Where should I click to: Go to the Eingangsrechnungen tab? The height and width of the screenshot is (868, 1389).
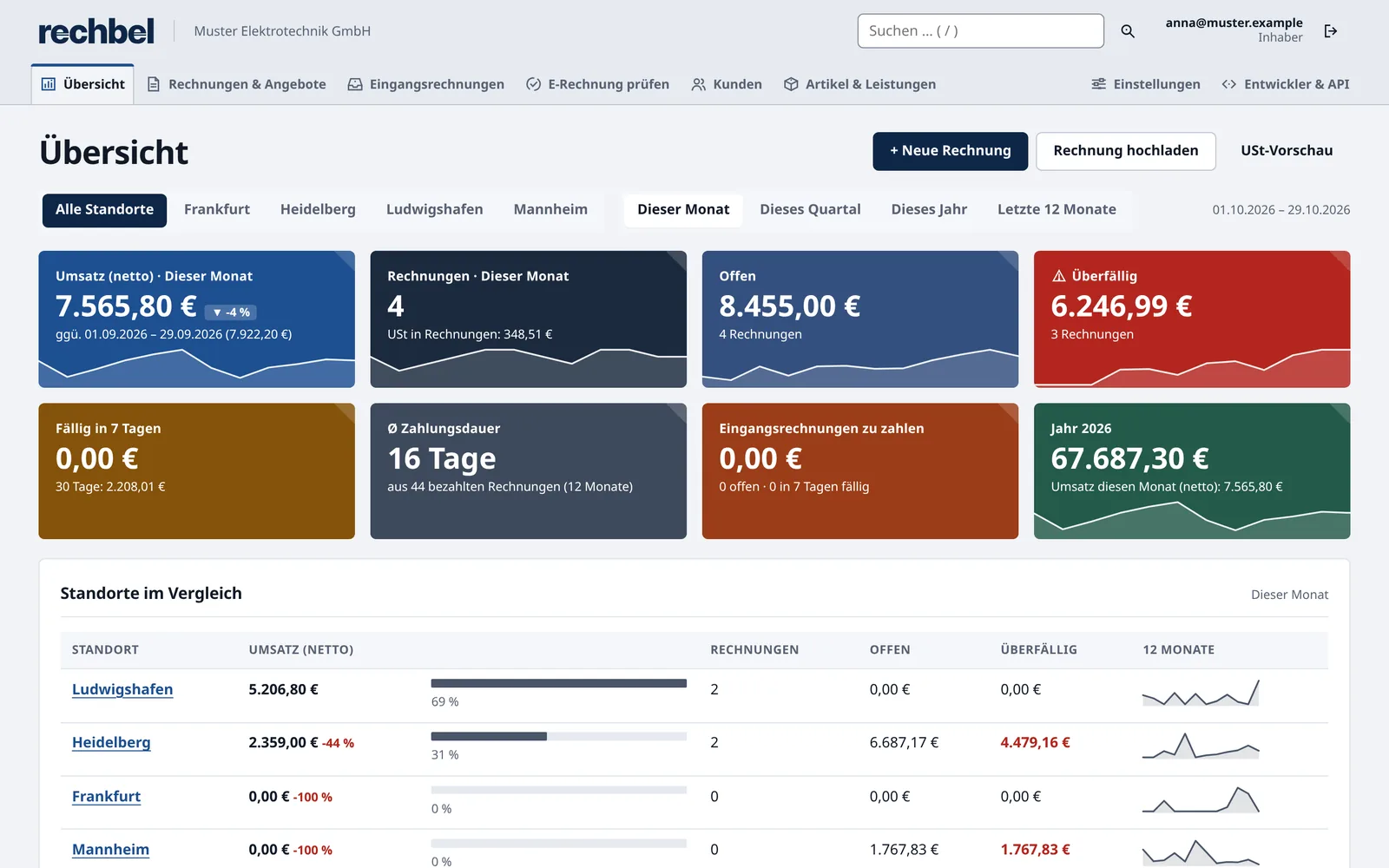point(426,84)
